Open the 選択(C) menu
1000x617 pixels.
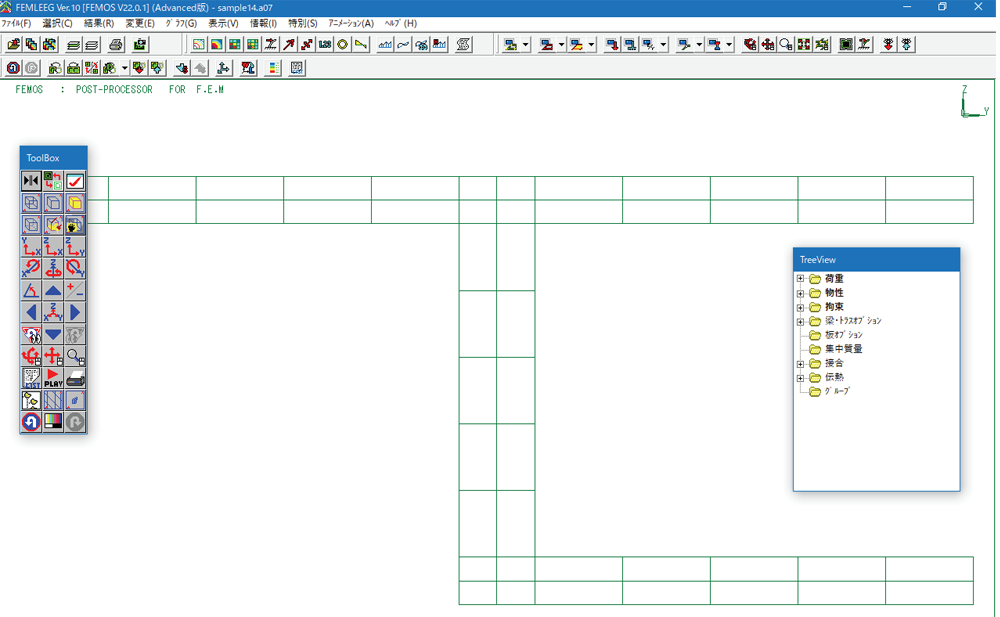coord(57,23)
